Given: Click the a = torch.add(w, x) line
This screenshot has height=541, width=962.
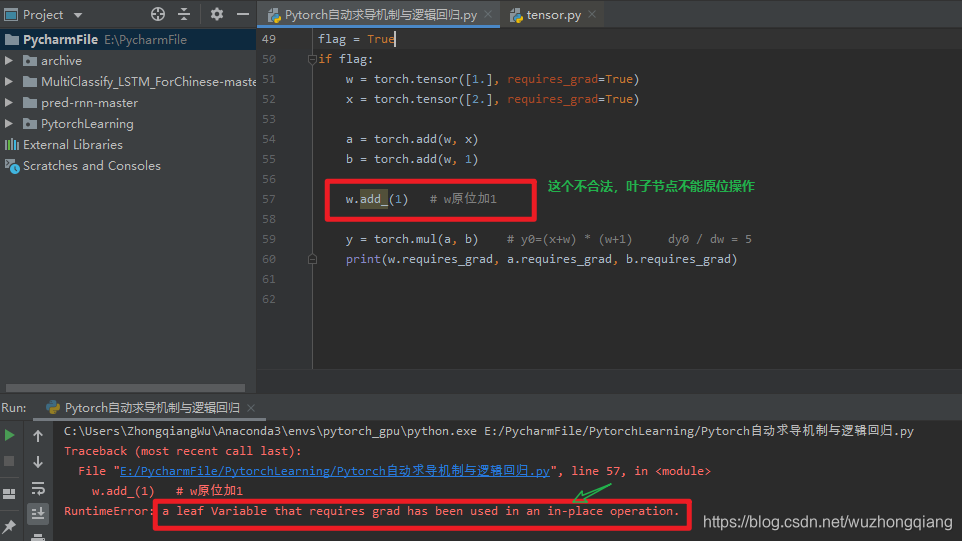Looking at the screenshot, I should [x=412, y=139].
